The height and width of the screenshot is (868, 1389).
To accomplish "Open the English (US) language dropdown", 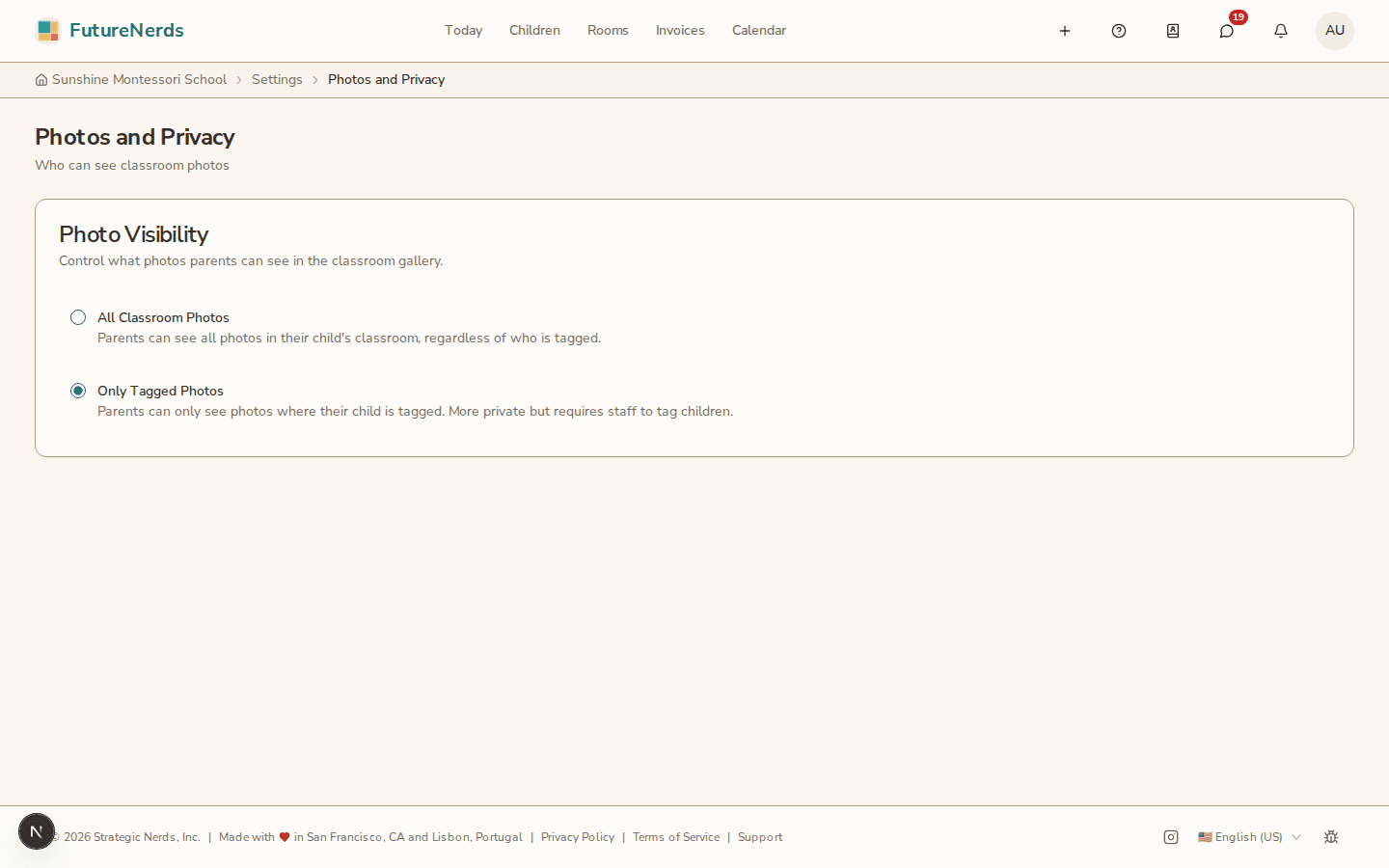I will [1249, 837].
